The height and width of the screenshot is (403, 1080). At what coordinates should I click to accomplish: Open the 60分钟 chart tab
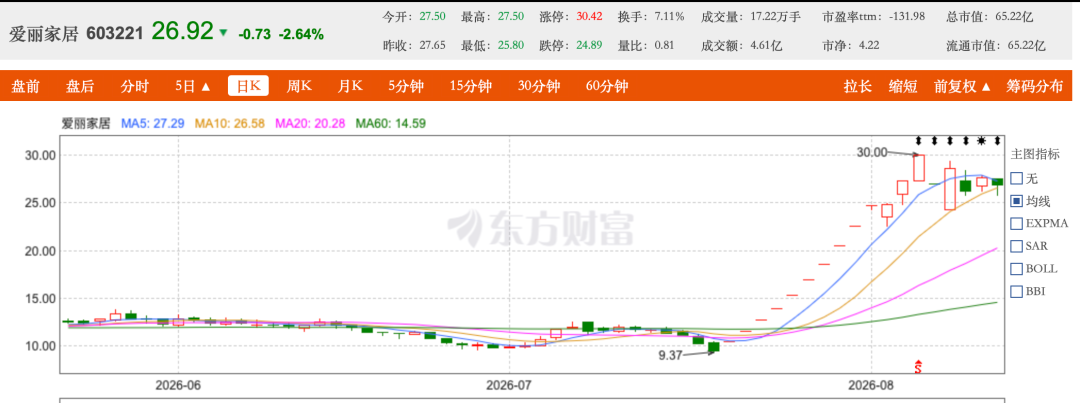[607, 86]
